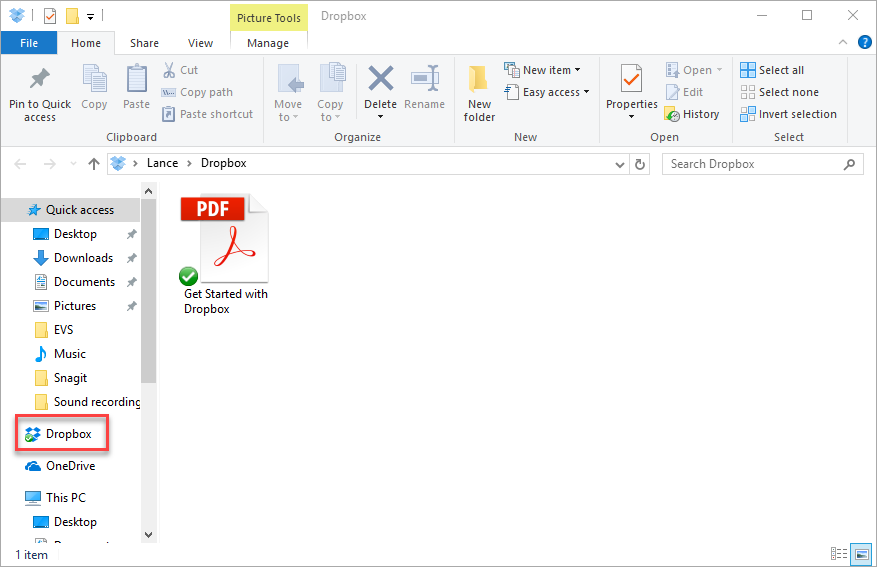877x567 pixels.
Task: Click Paste shortcut command
Action: [208, 114]
